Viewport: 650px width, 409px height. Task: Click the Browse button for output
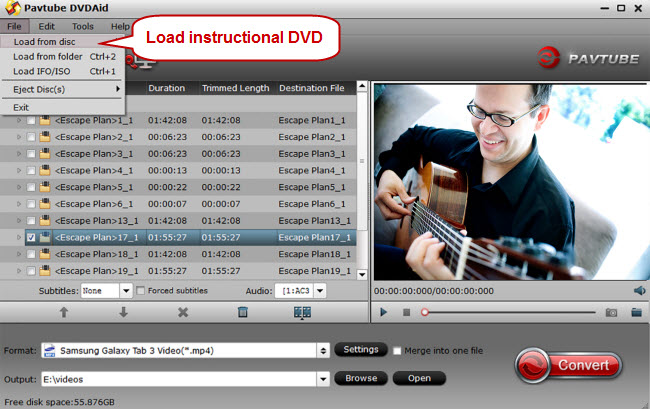361,378
